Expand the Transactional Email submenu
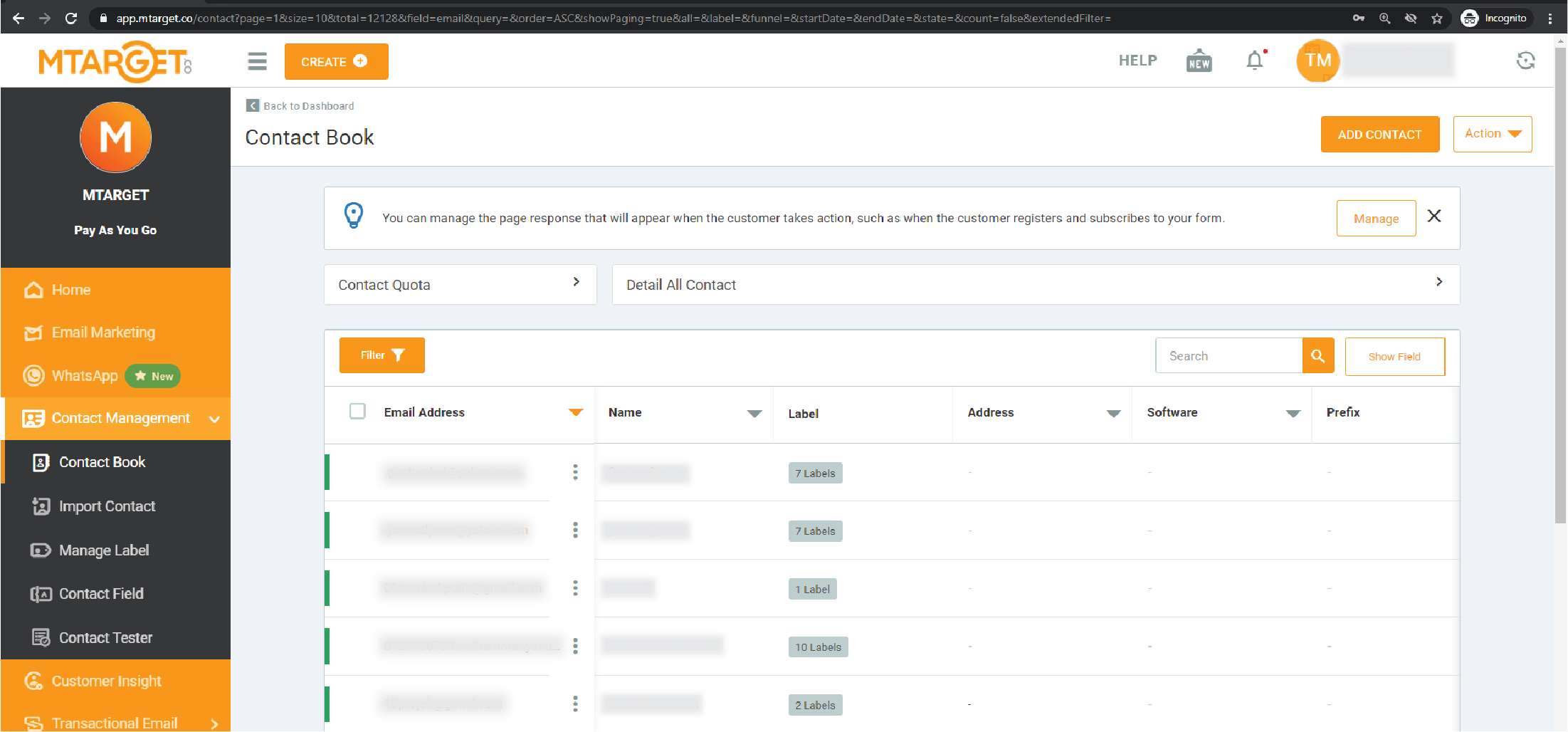The width and height of the screenshot is (1568, 732). (x=214, y=723)
